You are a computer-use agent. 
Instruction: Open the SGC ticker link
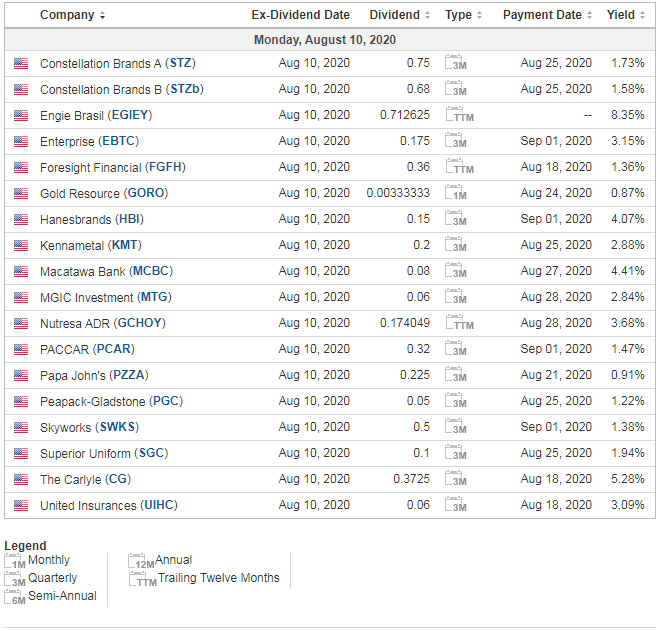point(151,453)
